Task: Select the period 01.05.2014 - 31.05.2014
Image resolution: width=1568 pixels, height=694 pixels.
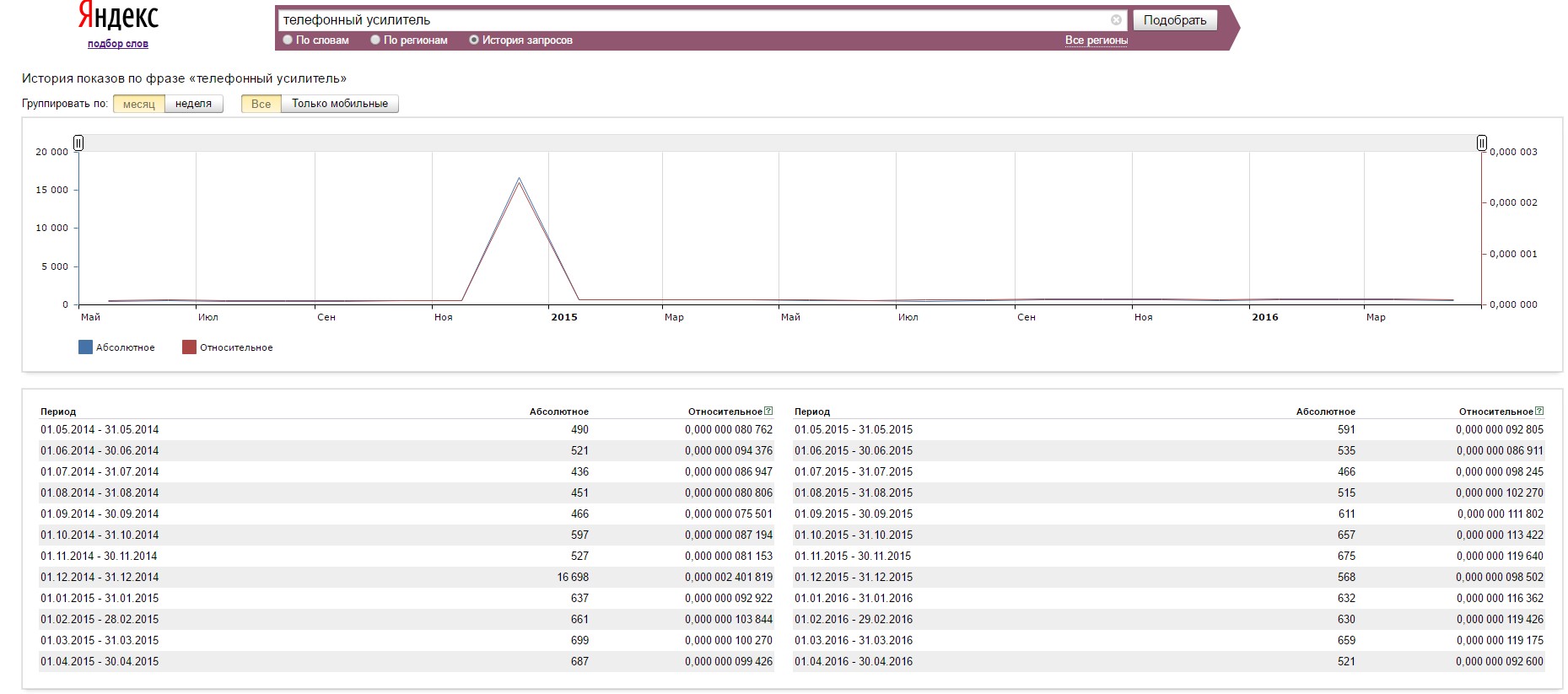Action: [x=100, y=429]
